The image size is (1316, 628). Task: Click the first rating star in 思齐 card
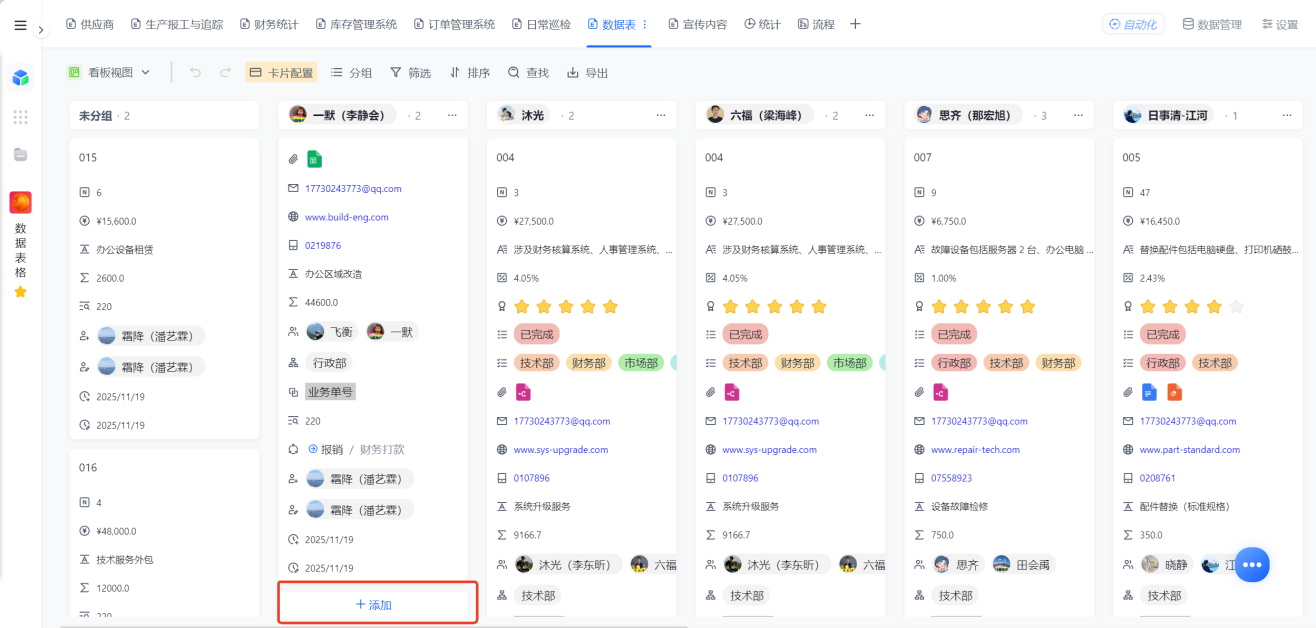click(x=940, y=306)
